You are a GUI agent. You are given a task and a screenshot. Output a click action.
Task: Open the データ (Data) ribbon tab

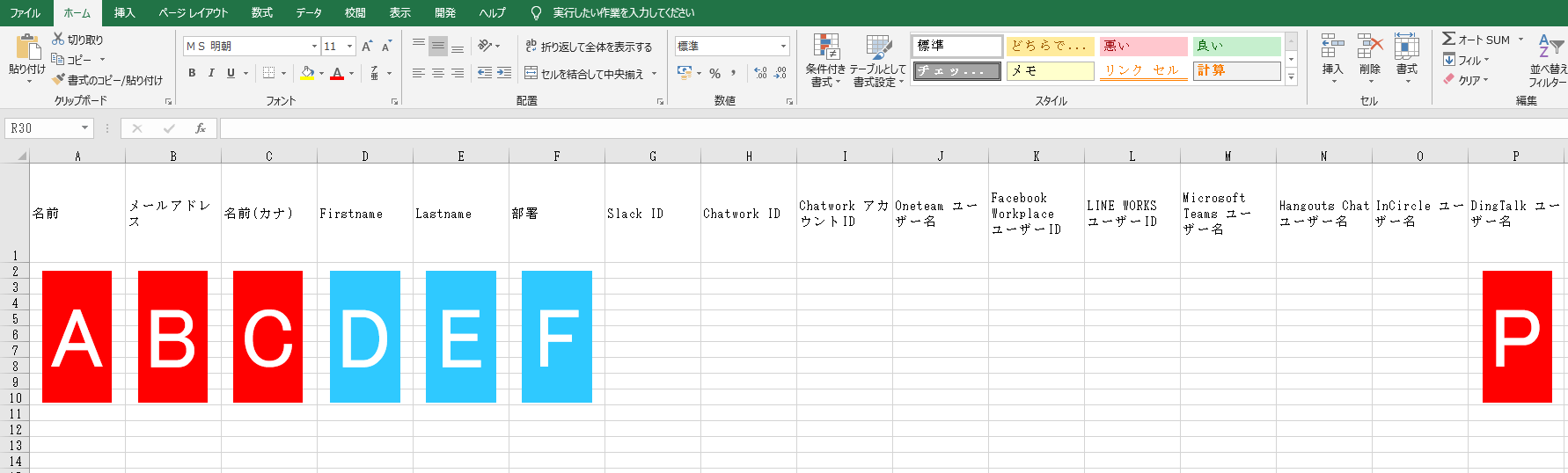click(308, 13)
